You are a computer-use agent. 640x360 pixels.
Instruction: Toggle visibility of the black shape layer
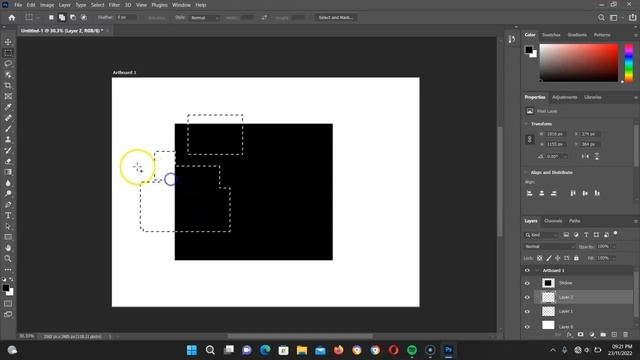[527, 283]
